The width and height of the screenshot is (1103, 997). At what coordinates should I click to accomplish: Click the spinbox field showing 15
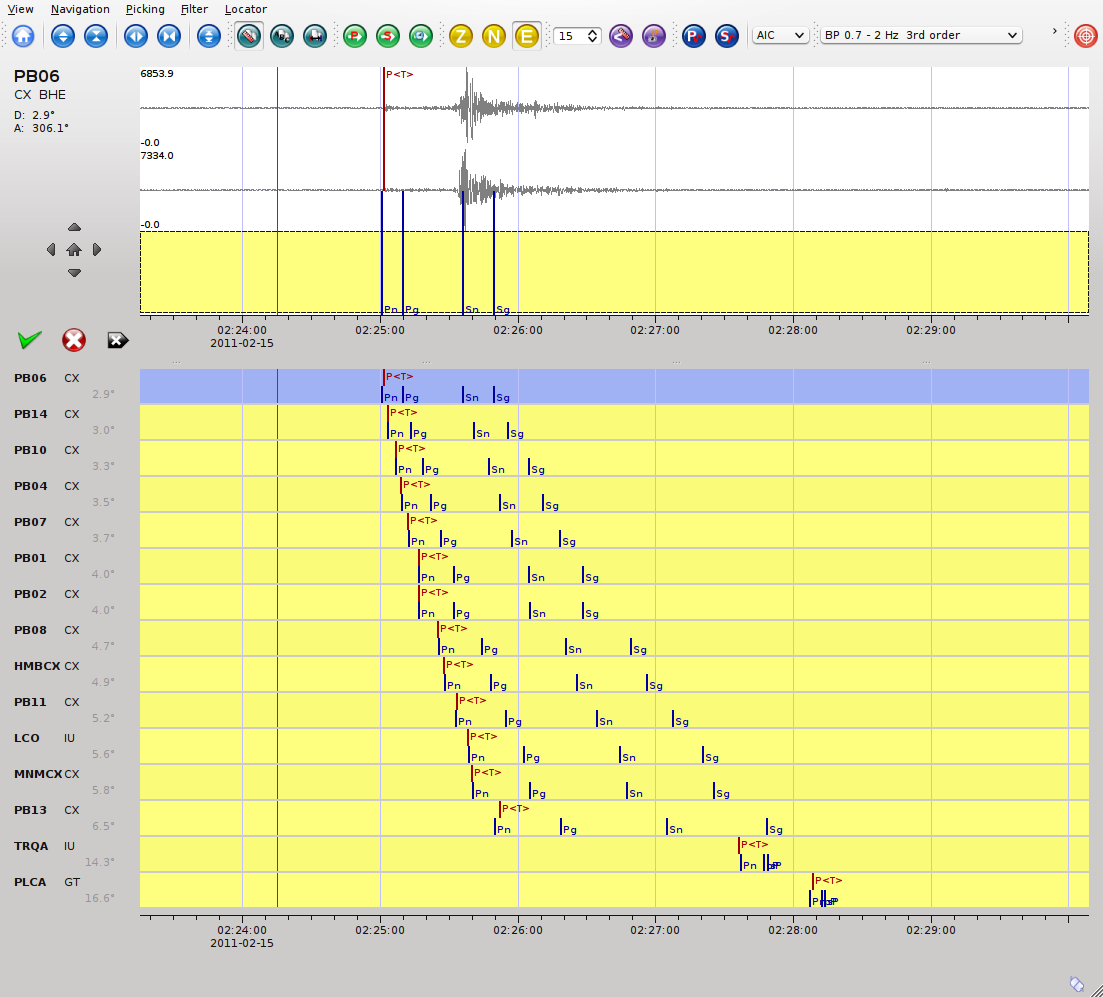[x=568, y=36]
